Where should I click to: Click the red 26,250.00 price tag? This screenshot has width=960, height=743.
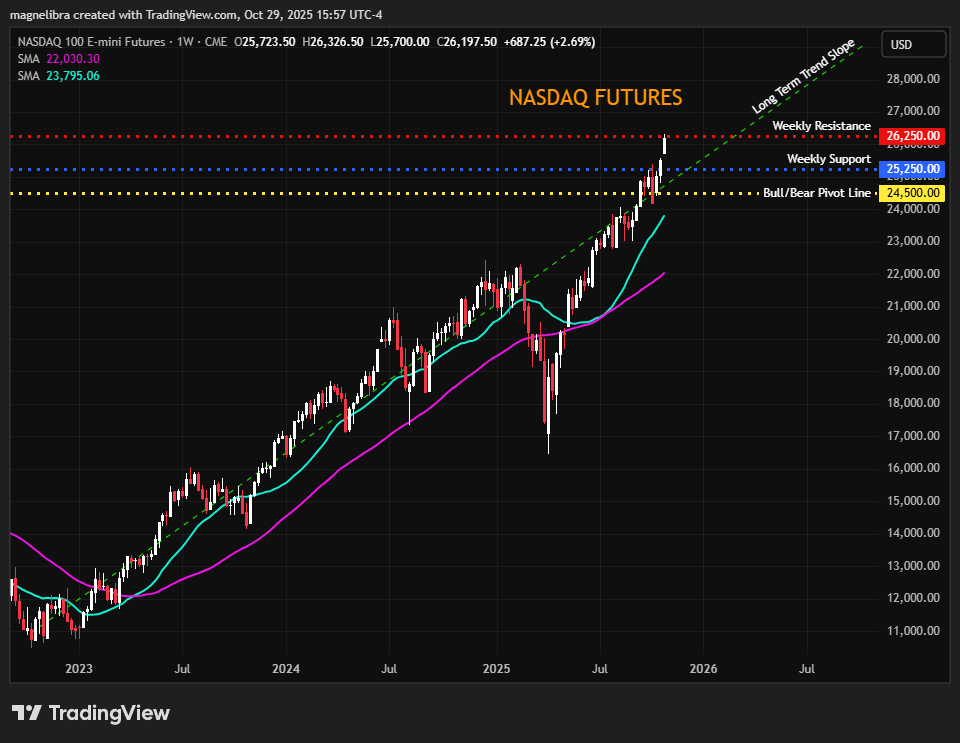(x=912, y=136)
